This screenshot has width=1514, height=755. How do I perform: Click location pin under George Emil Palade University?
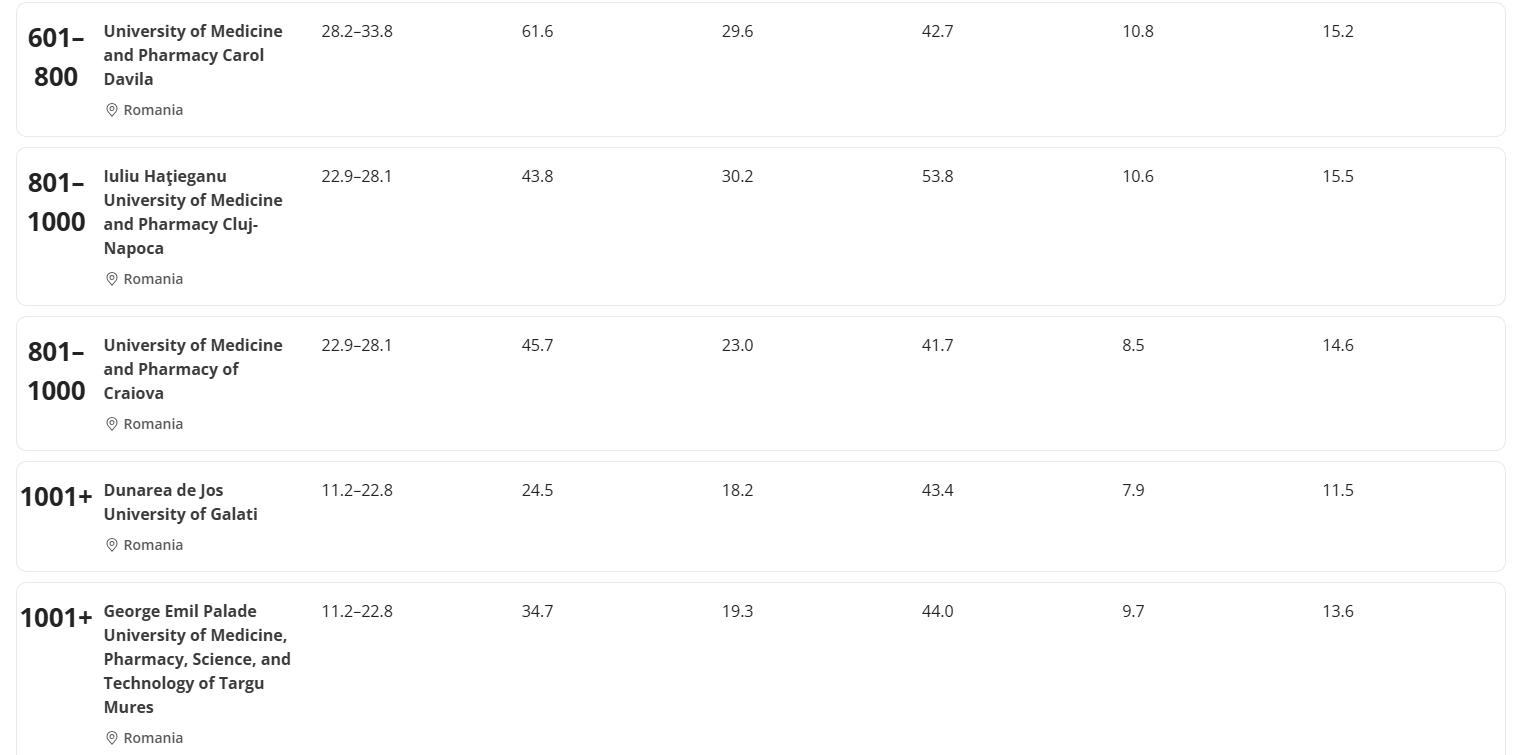tap(112, 738)
